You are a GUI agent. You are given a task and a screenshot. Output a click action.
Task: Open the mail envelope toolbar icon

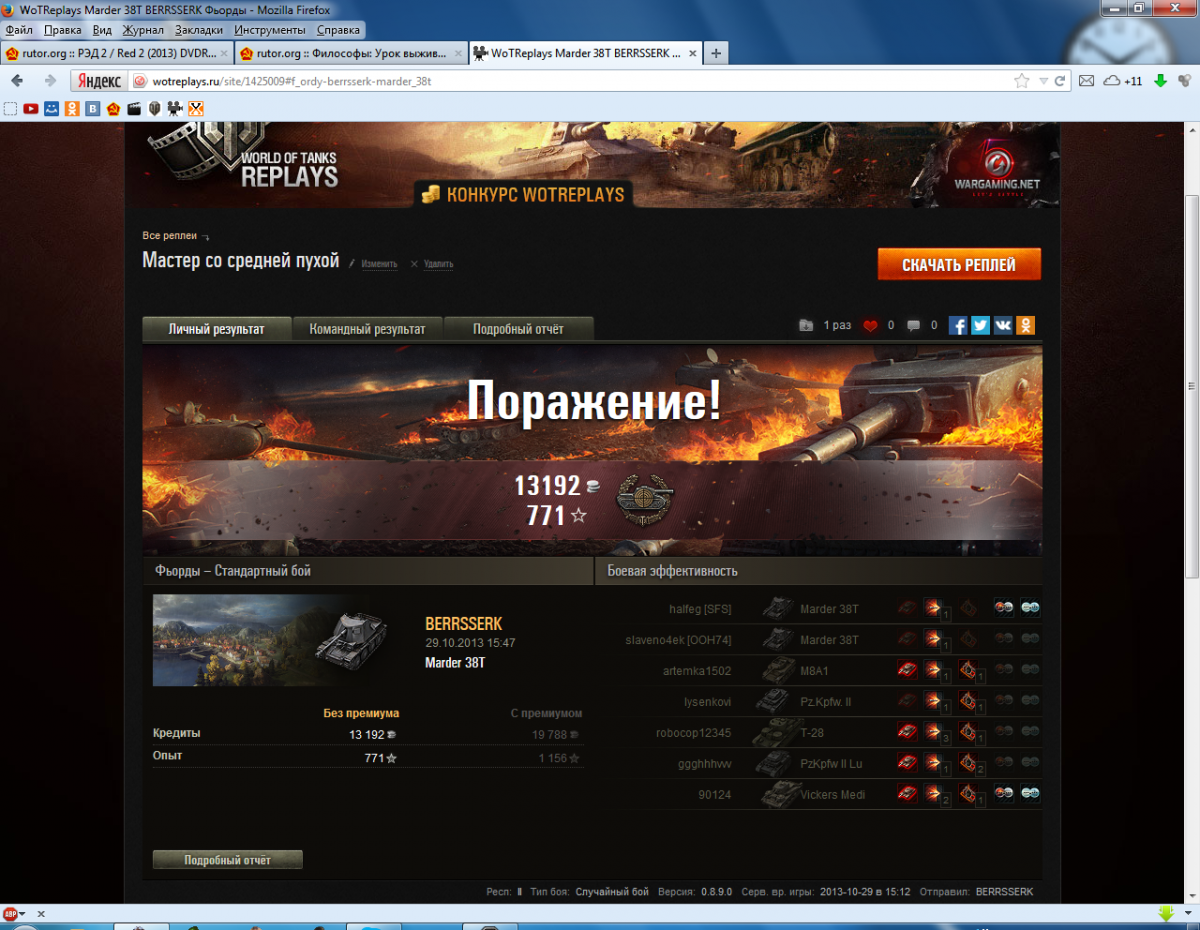(x=1087, y=81)
